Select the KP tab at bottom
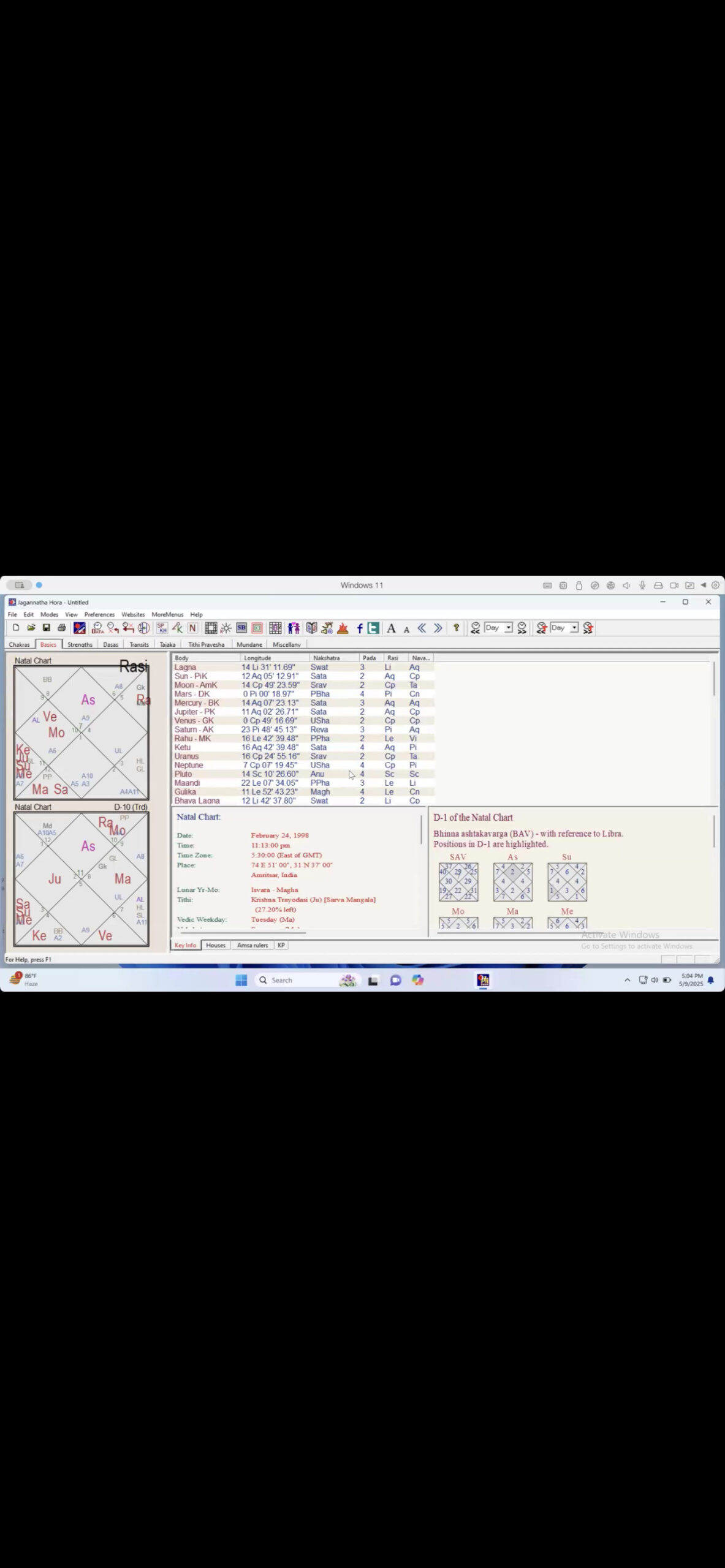 click(x=281, y=945)
